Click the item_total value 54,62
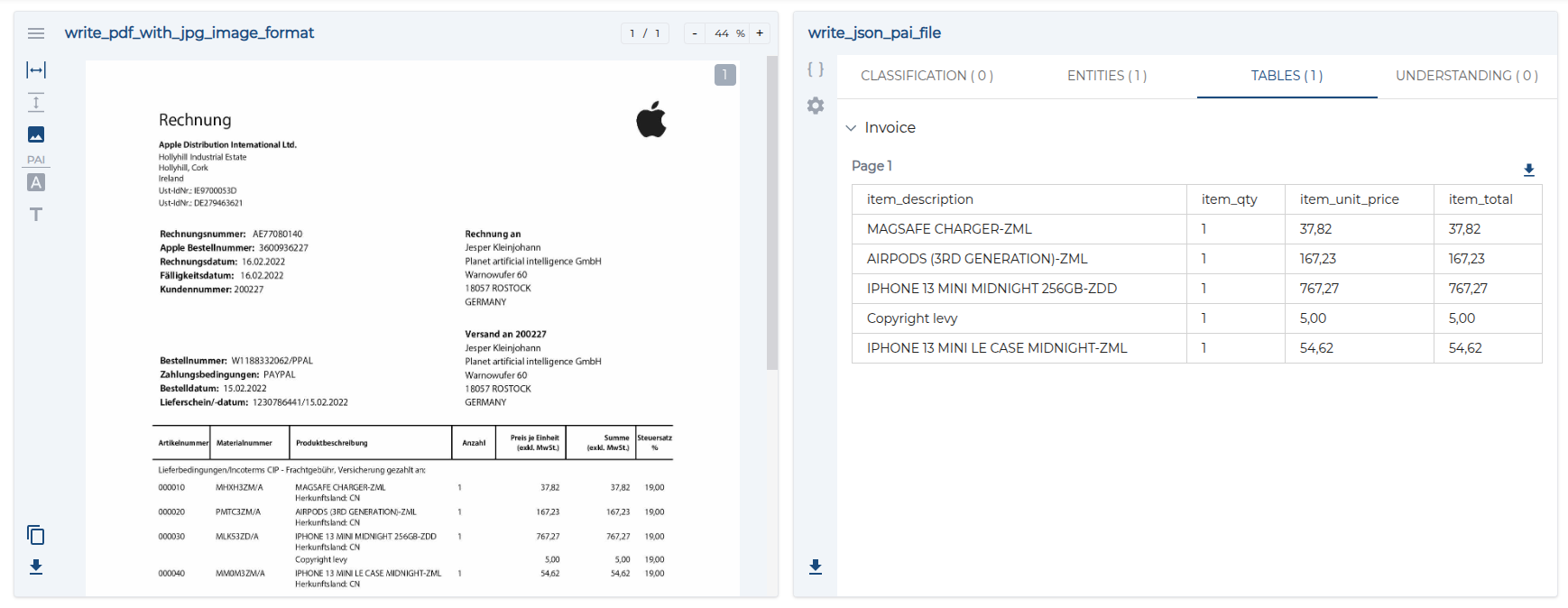The image size is (1568, 608). pos(1488,348)
